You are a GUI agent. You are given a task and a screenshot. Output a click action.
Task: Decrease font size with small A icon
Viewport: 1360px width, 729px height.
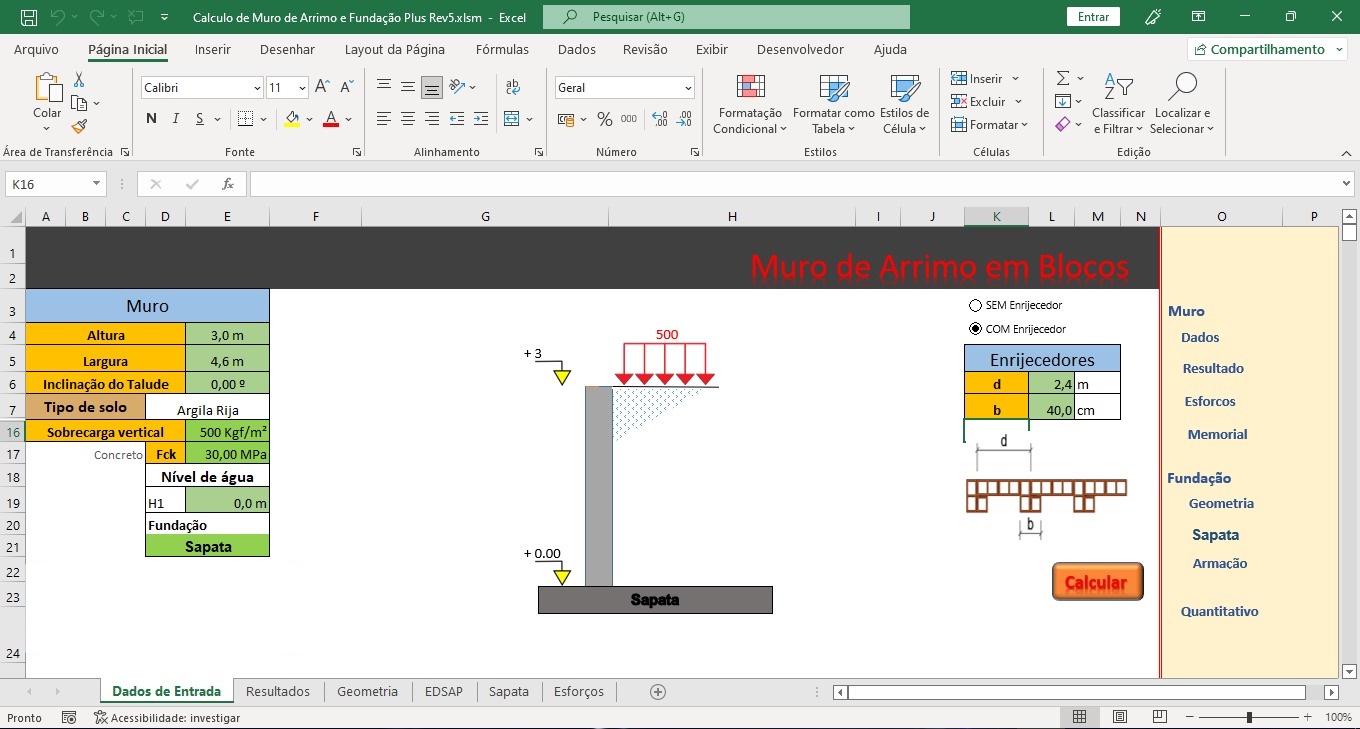click(x=346, y=88)
